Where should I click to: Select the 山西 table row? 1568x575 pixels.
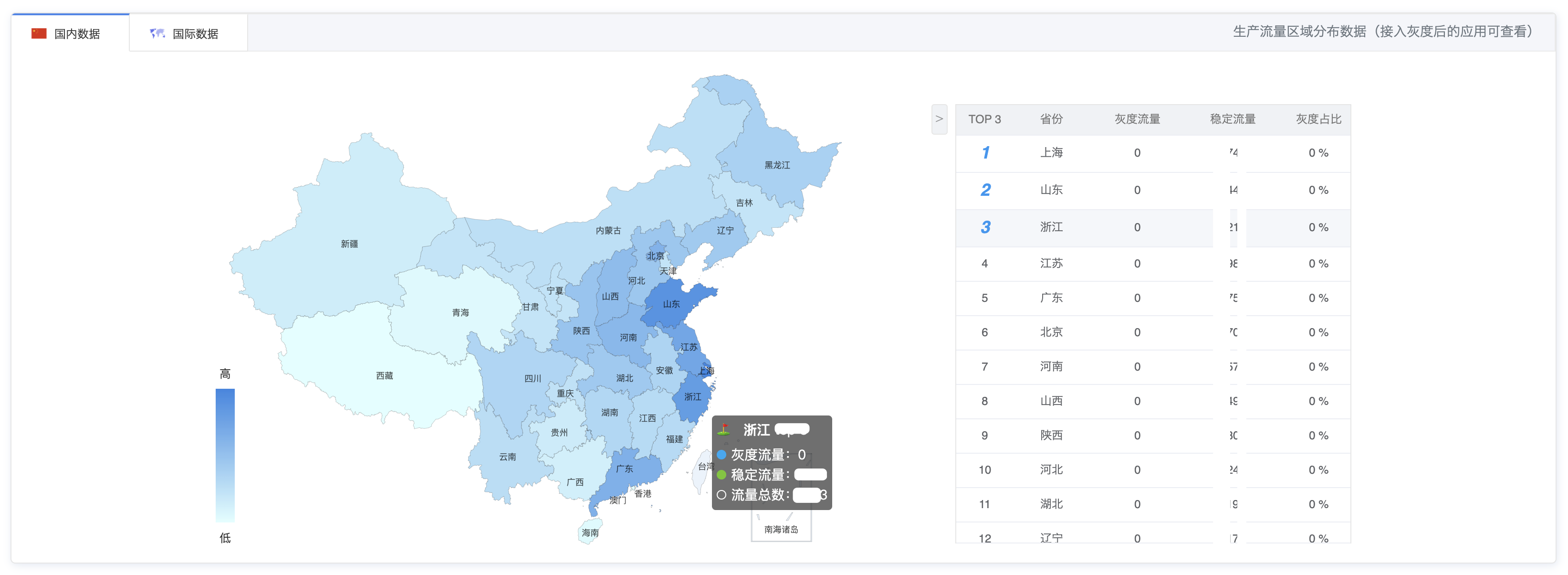(1153, 402)
